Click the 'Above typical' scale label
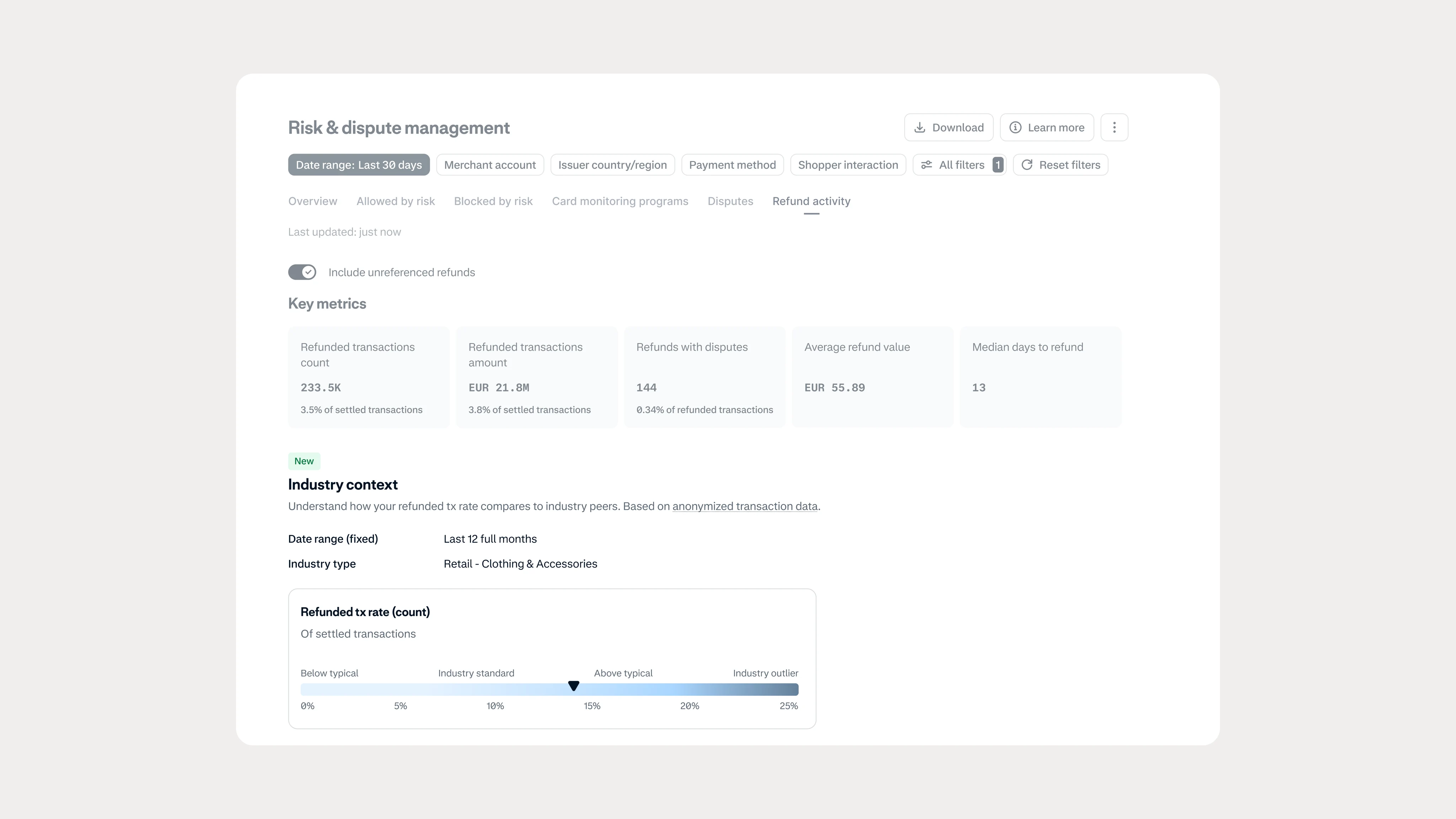 click(623, 673)
